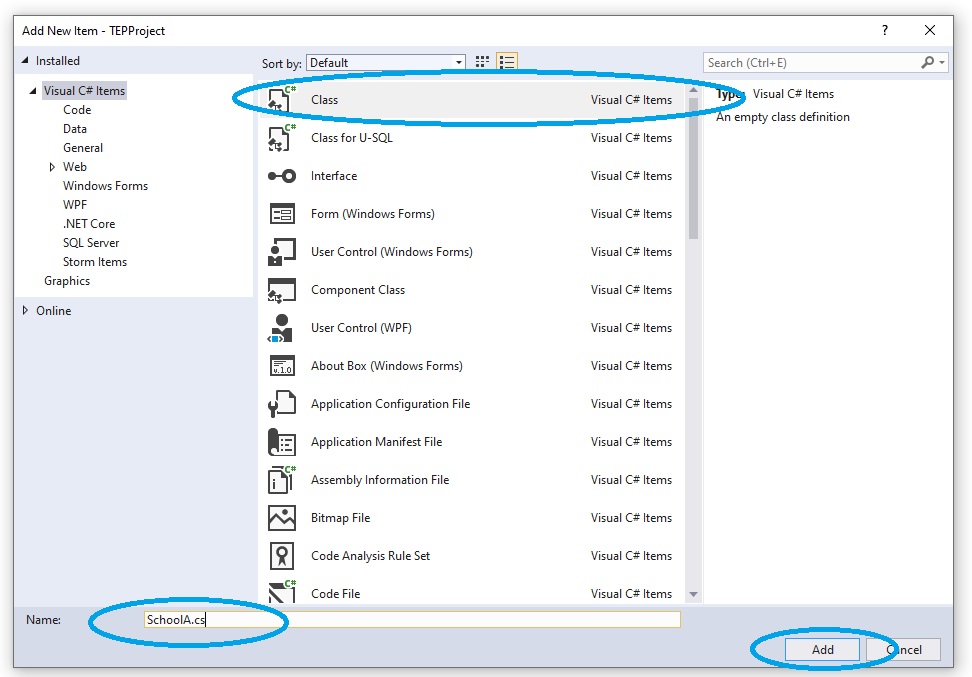Choose the Class for U-SQL icon
Image resolution: width=972 pixels, height=677 pixels.
click(x=281, y=137)
